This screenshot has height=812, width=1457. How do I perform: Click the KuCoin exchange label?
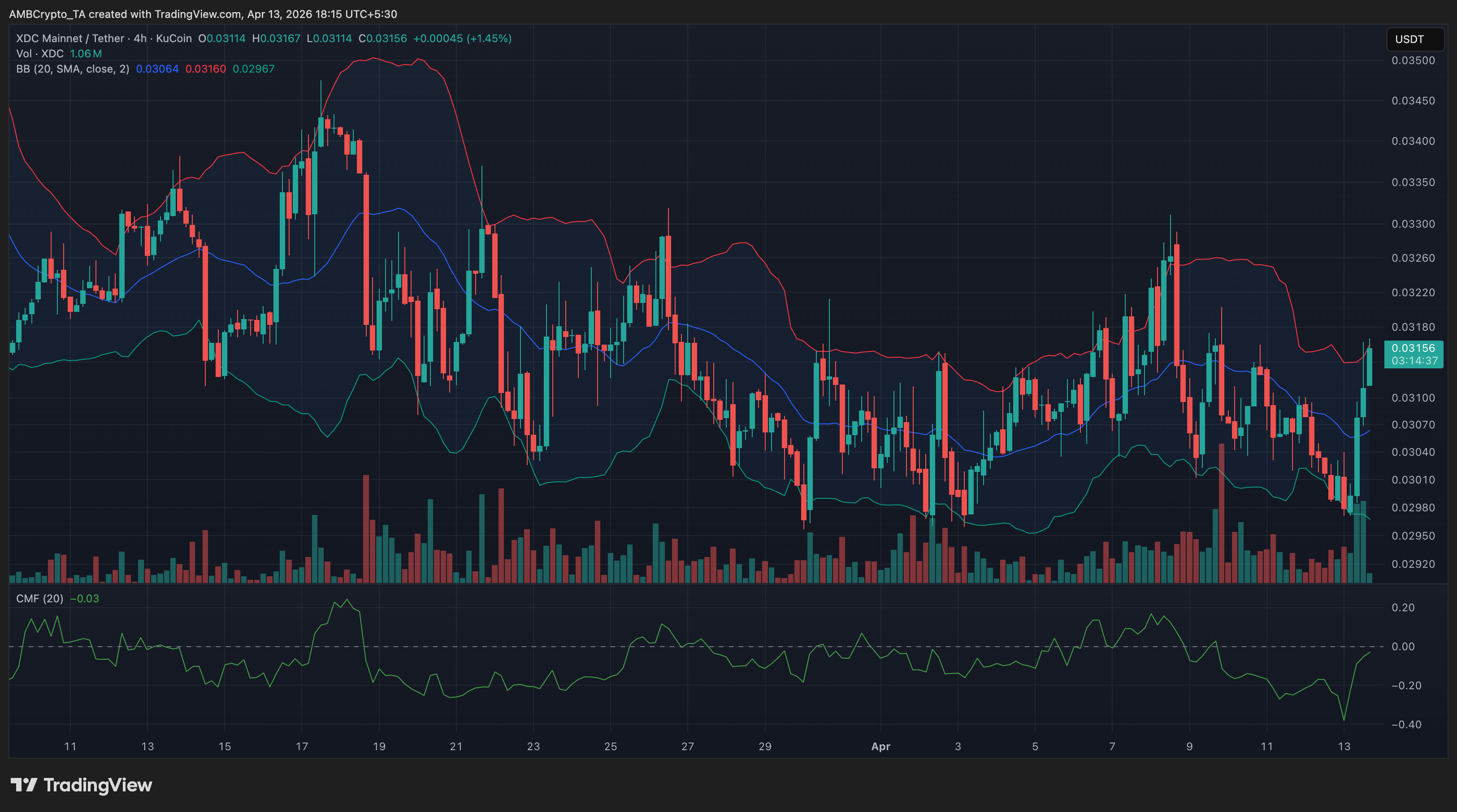tap(173, 39)
